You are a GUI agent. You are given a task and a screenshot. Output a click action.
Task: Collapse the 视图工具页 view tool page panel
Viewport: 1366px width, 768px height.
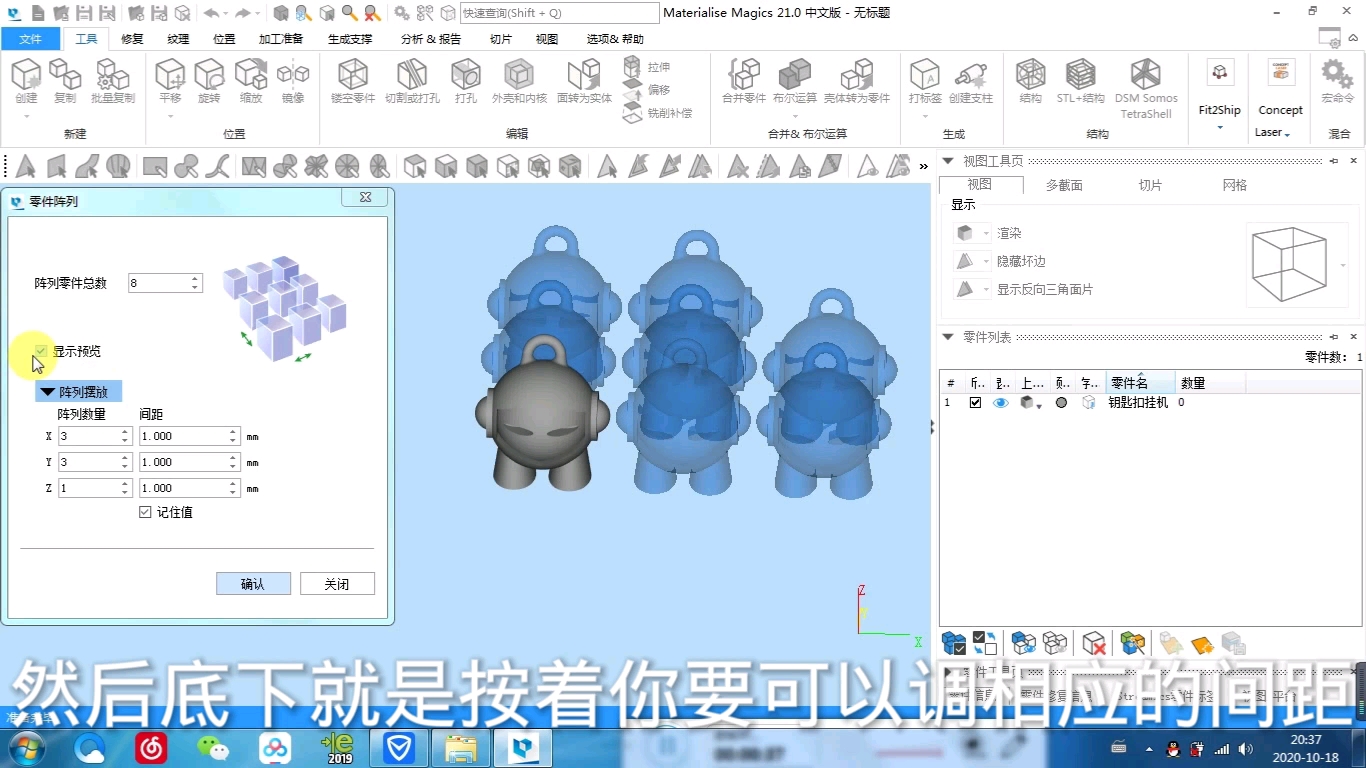[x=948, y=161]
